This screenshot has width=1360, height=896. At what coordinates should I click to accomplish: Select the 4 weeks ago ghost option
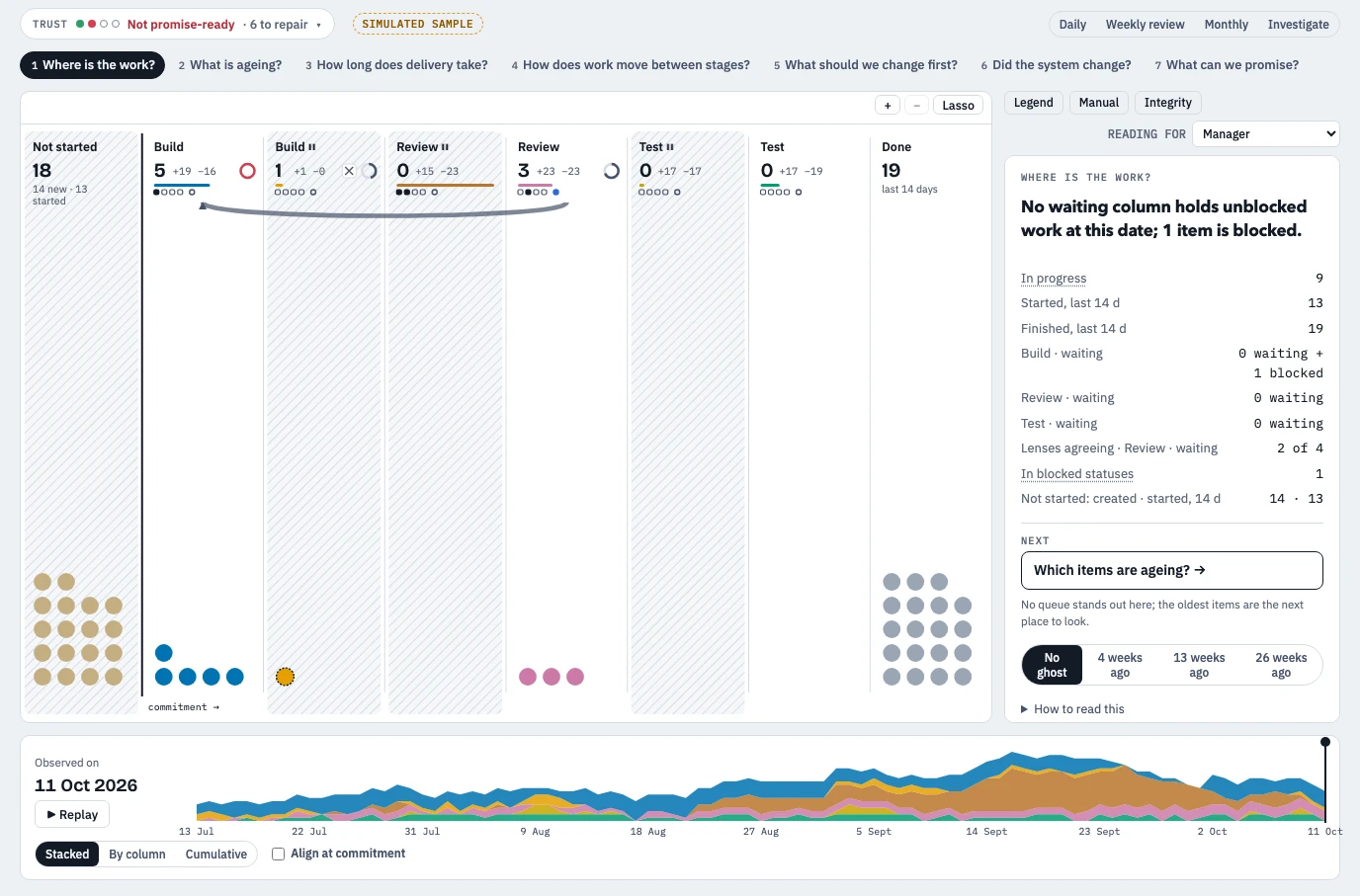pyautogui.click(x=1120, y=665)
